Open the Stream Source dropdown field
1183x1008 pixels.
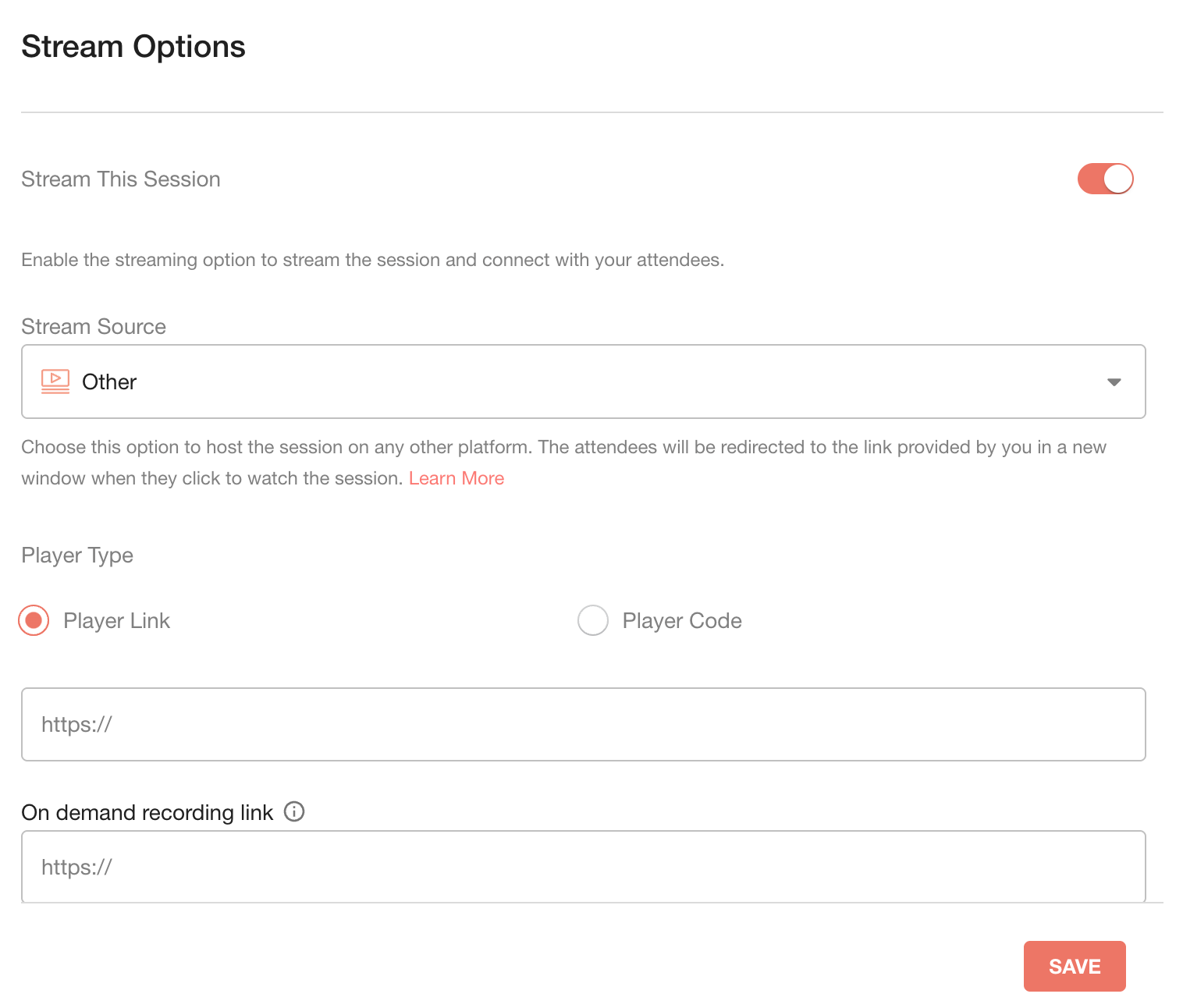pyautogui.click(x=583, y=382)
